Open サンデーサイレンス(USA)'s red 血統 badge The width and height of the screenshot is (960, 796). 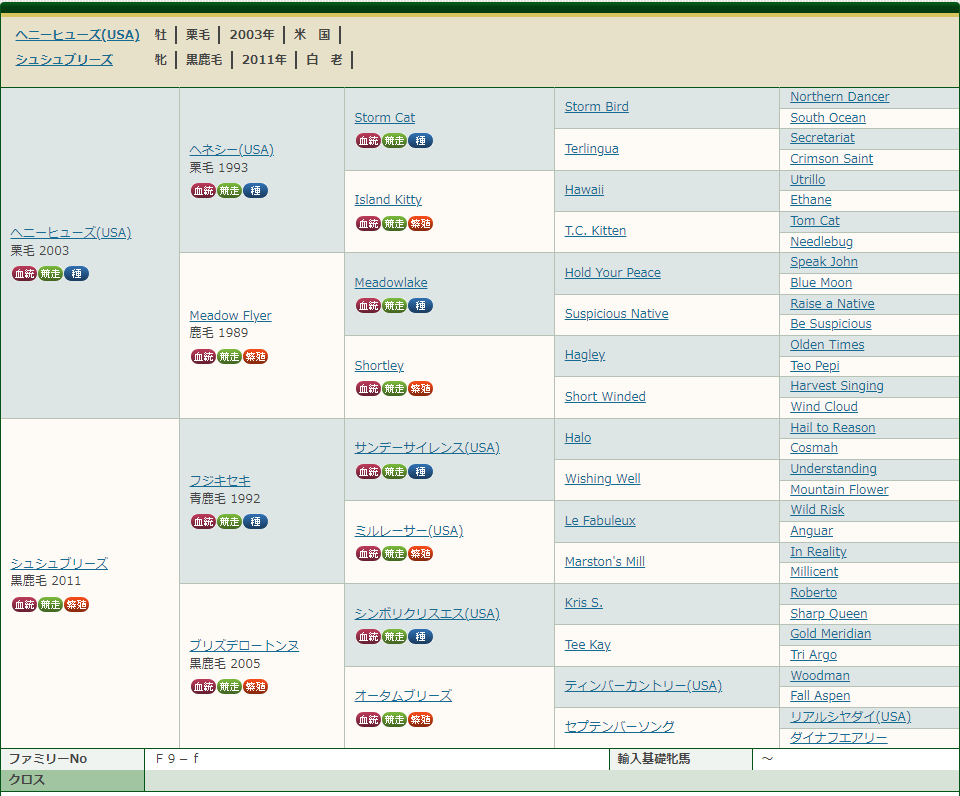click(x=368, y=471)
